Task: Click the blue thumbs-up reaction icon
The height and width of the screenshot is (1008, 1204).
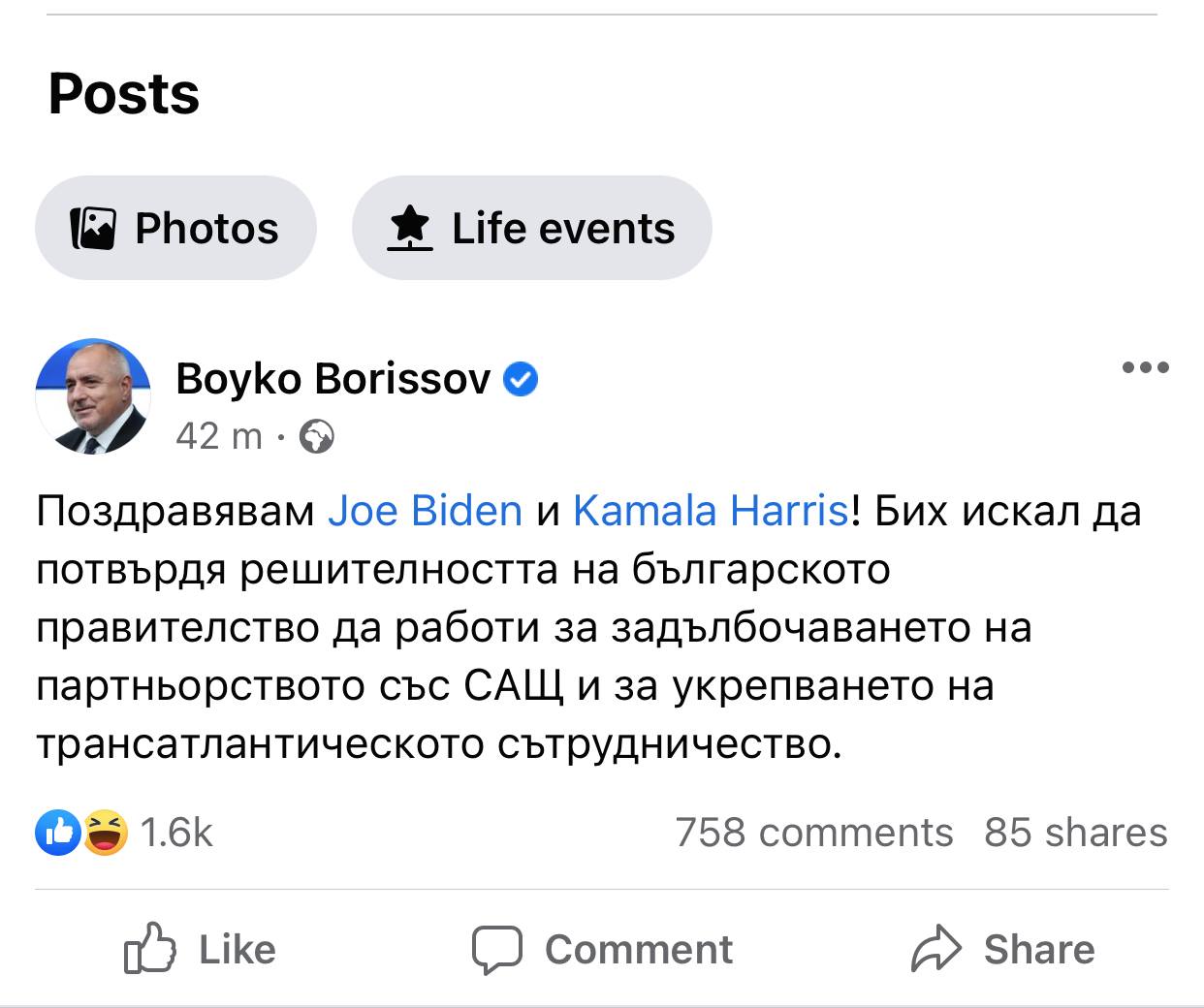Action: click(57, 833)
